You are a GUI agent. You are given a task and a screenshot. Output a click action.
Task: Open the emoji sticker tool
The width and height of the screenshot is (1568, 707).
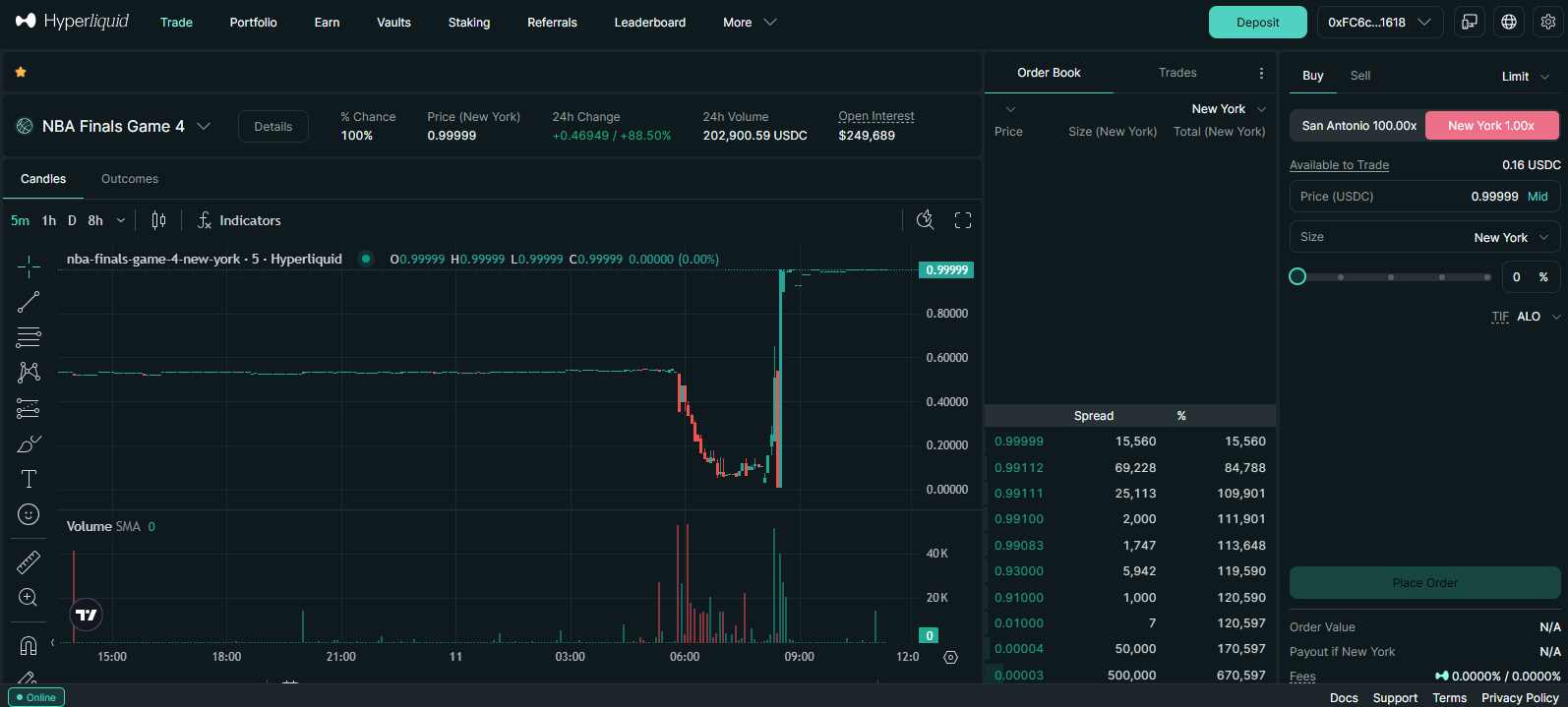pos(29,514)
